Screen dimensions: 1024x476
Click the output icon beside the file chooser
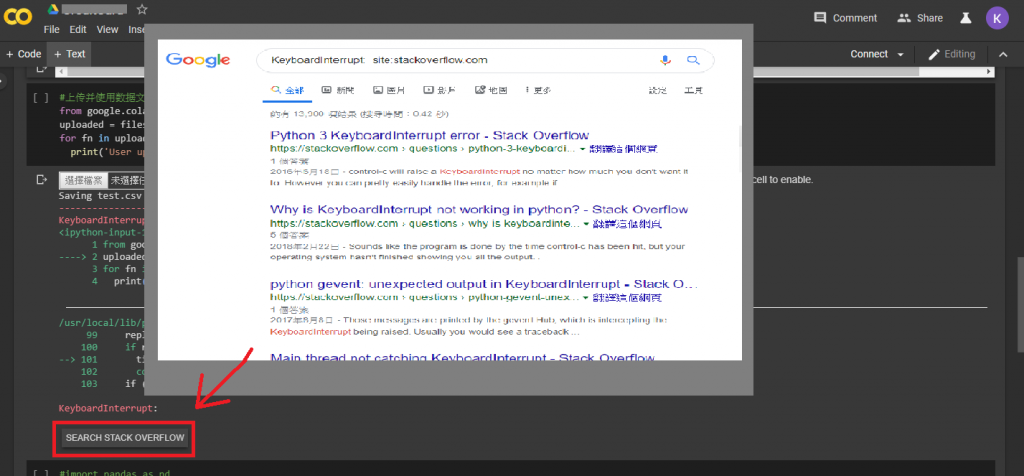(42, 179)
